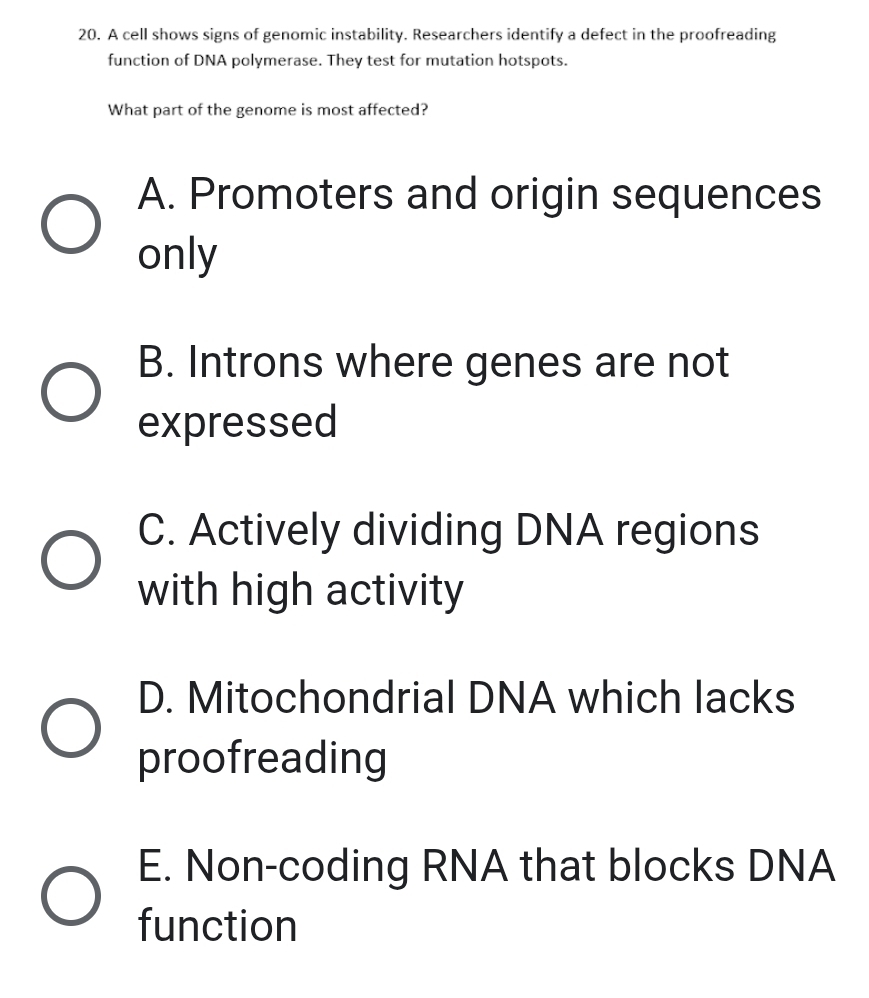Select radio button for option D
This screenshot has height=998, width=869.
[x=71, y=728]
